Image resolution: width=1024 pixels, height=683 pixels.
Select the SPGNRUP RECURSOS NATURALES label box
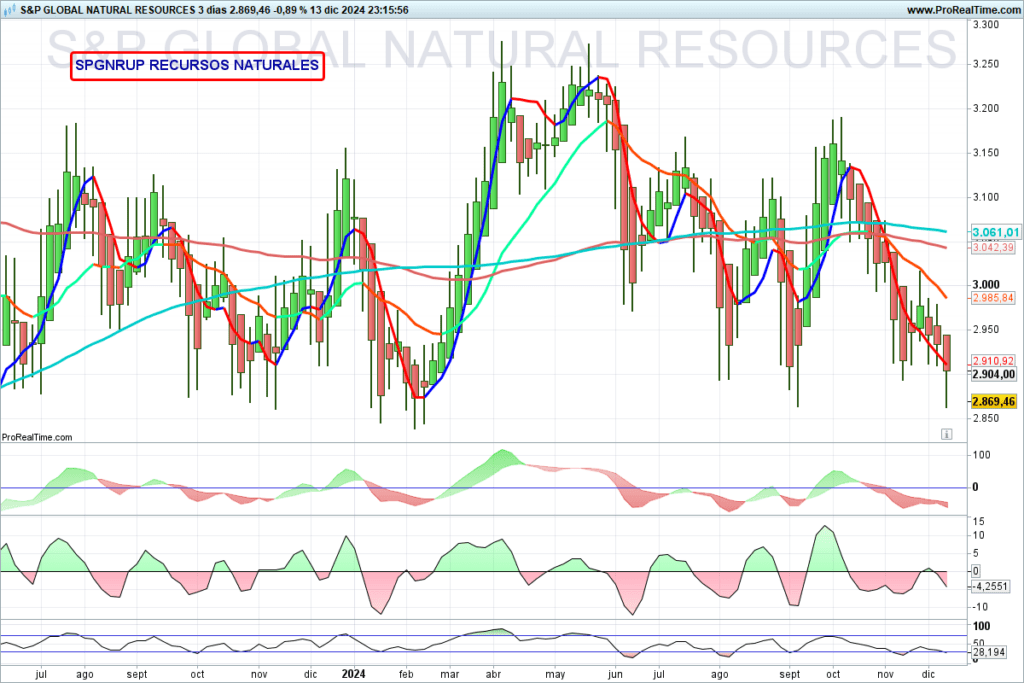pos(197,66)
